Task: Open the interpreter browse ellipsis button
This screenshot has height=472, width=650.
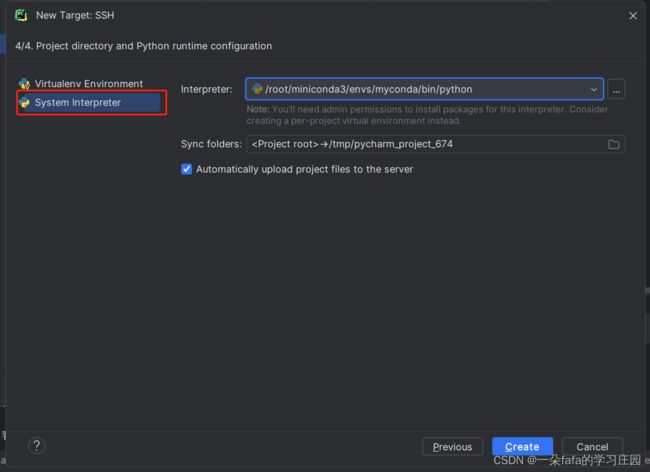Action: click(616, 89)
